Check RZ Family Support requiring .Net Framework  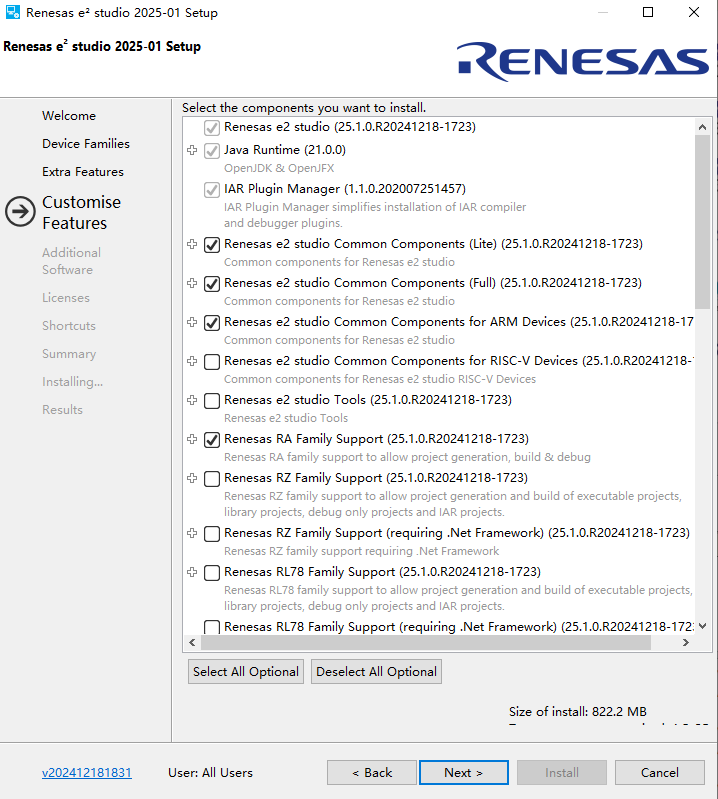tap(212, 534)
